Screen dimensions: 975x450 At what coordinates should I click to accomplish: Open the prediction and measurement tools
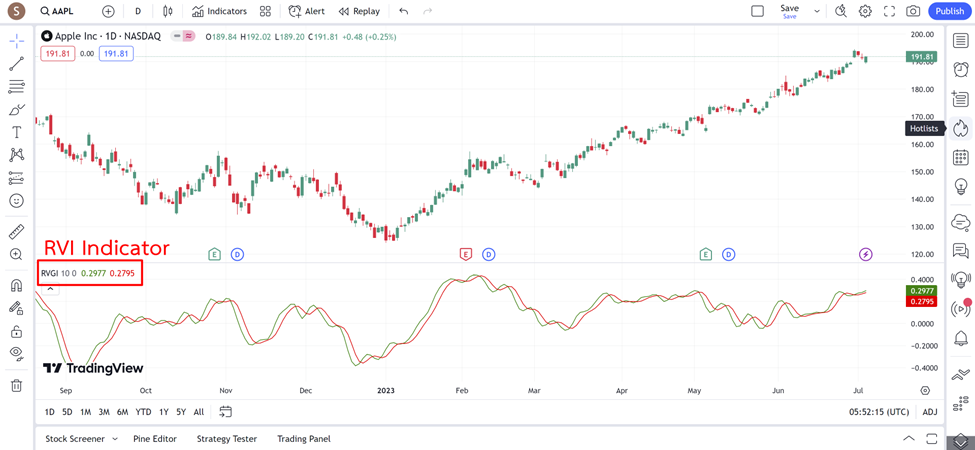click(17, 178)
